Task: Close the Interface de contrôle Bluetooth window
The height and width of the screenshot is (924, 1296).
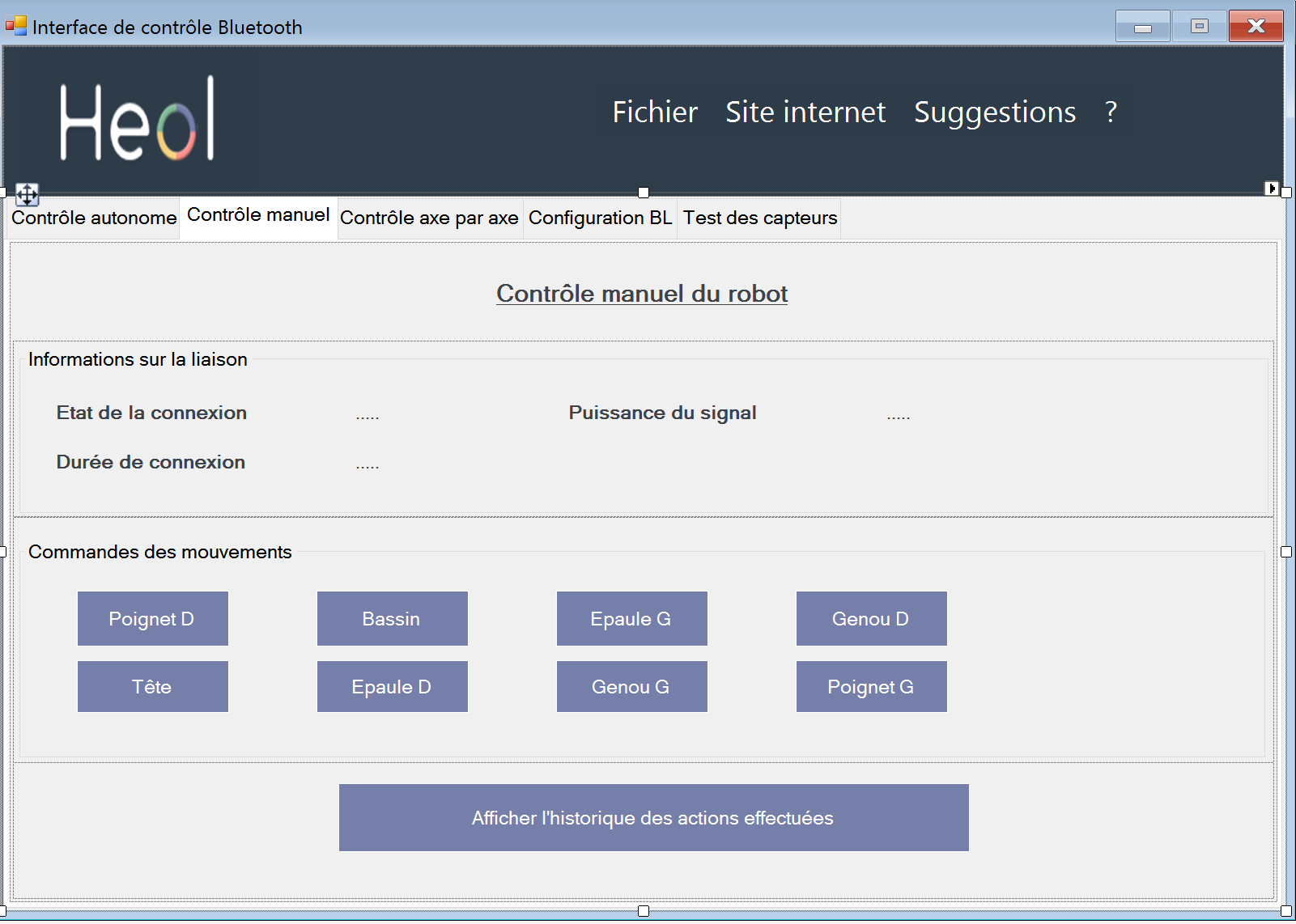Action: pos(1256,27)
